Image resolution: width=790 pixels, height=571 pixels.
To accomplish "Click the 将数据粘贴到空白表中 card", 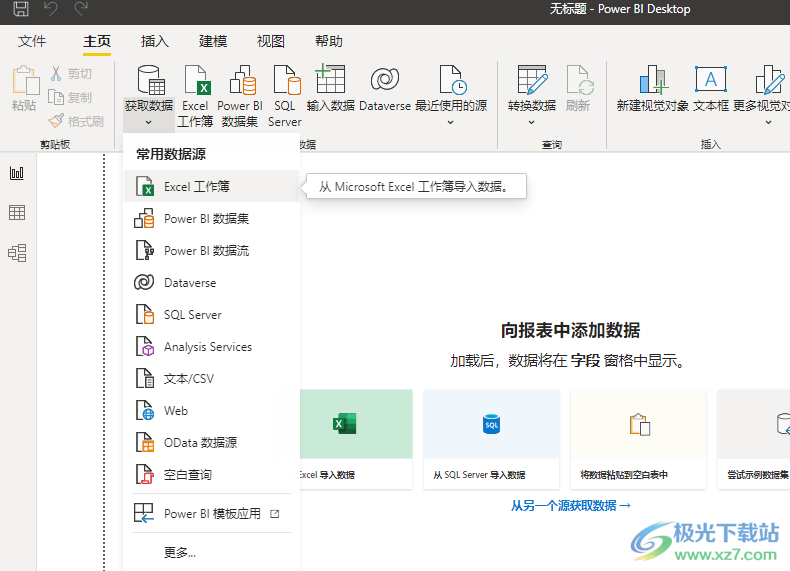I will [638, 439].
